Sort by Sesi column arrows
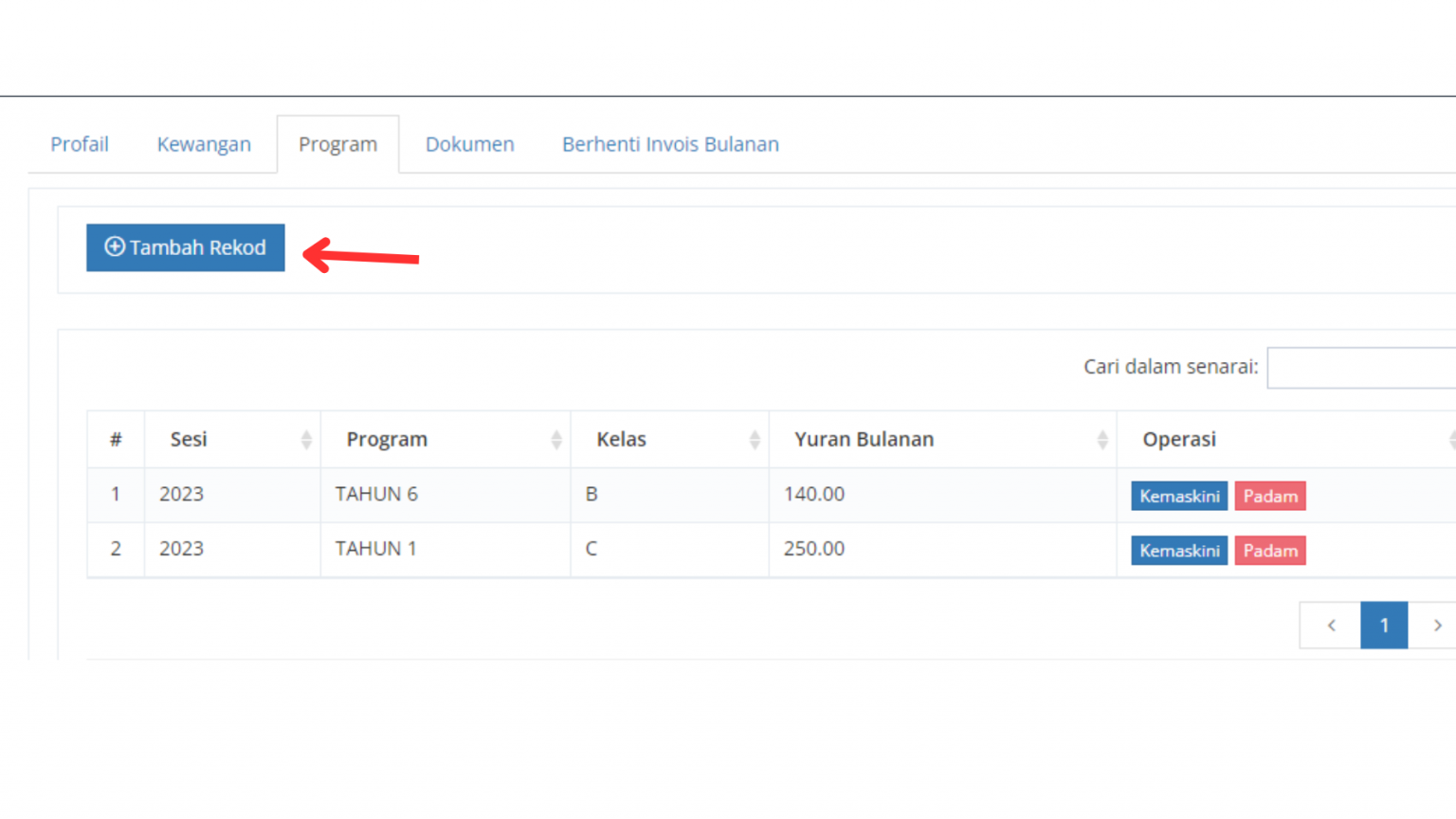1456x819 pixels. (x=305, y=440)
